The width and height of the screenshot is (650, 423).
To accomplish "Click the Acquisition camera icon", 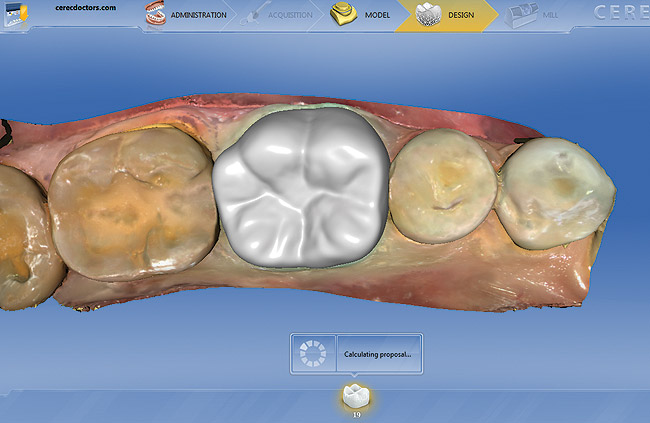I will click(x=252, y=14).
